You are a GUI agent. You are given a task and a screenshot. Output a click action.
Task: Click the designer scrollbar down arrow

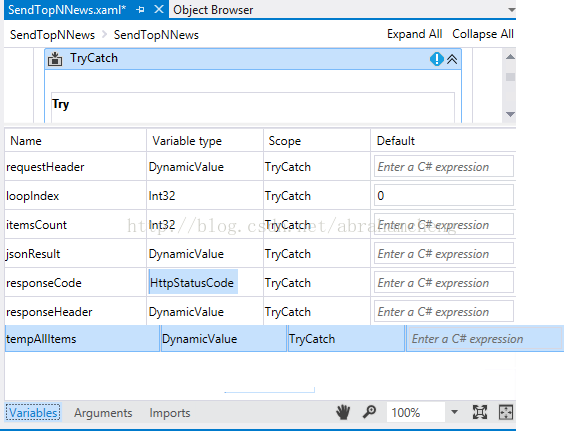pos(510,114)
